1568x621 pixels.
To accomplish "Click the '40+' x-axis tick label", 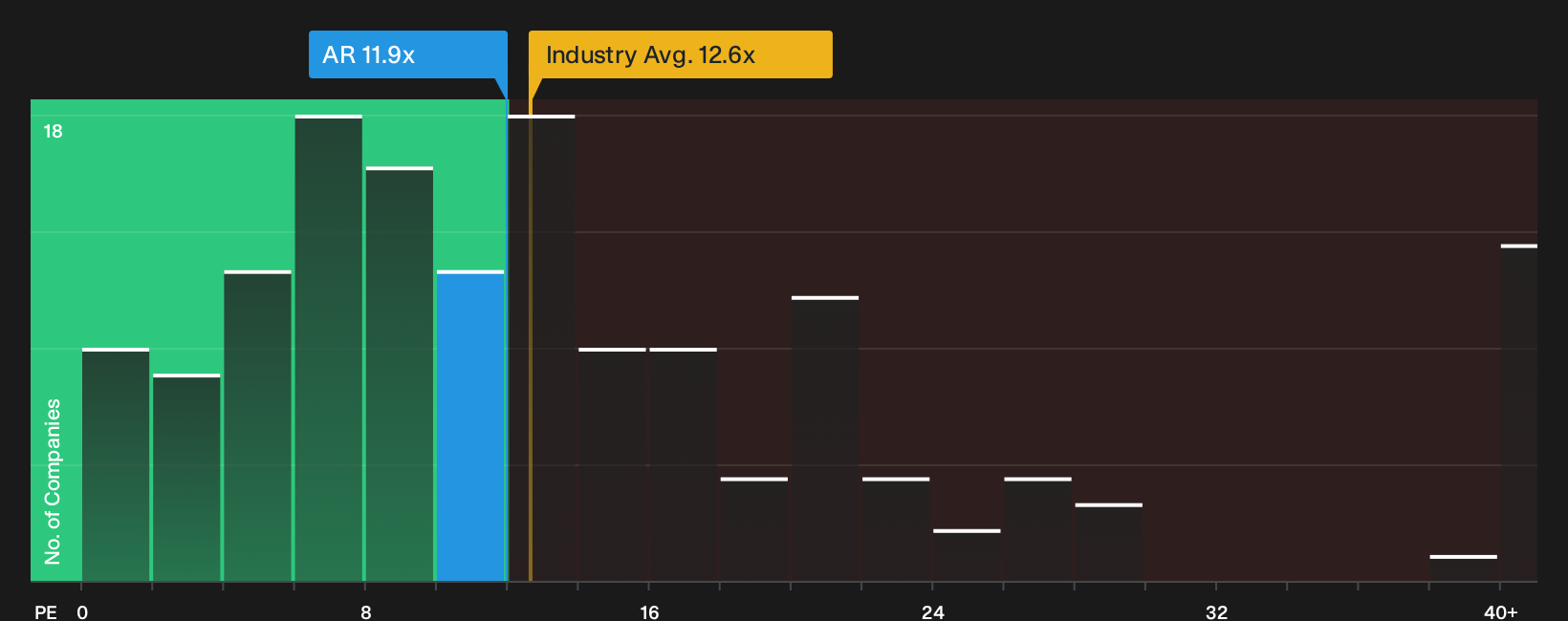I will 1501,611.
